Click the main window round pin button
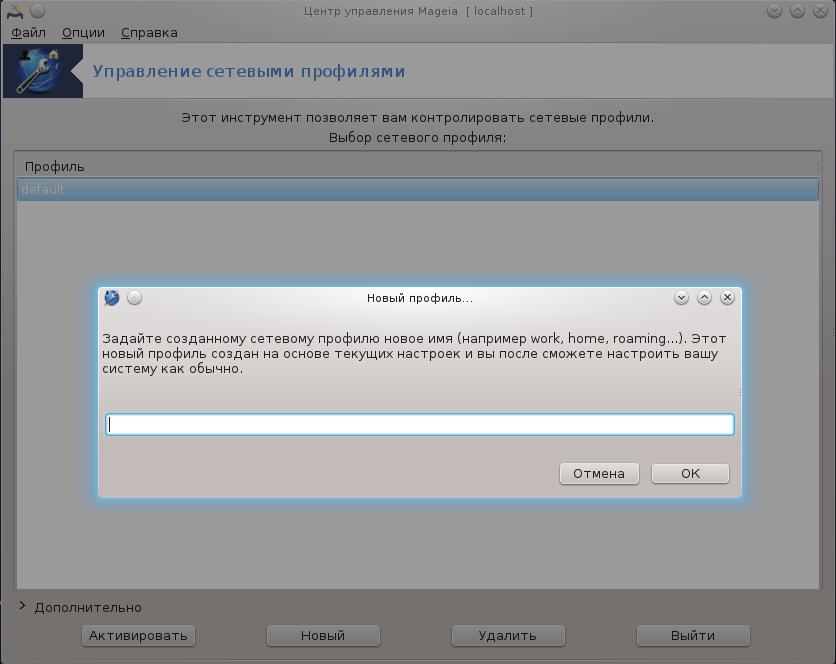The image size is (836, 664). [37, 11]
